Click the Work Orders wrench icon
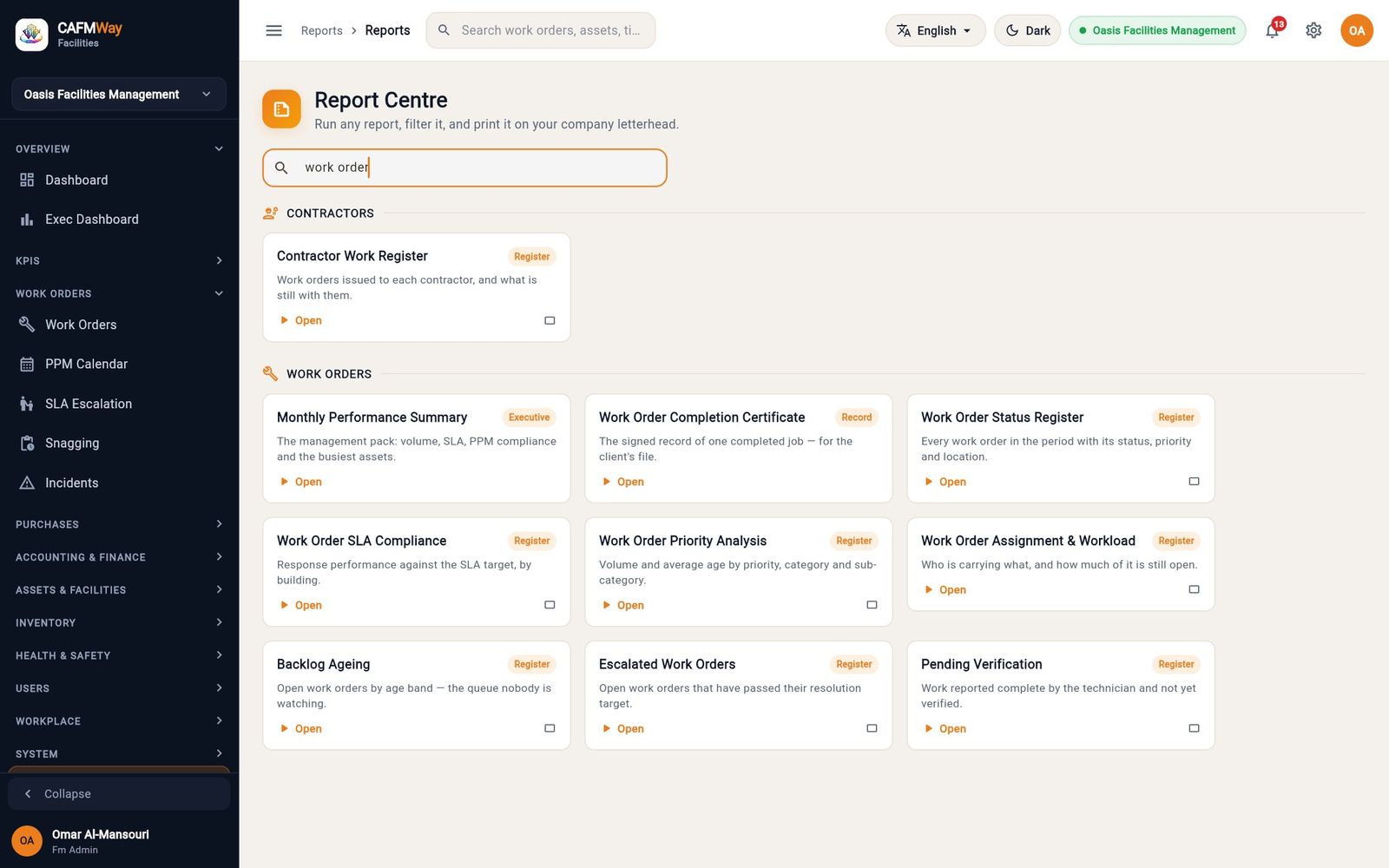The image size is (1389, 868). tap(27, 325)
